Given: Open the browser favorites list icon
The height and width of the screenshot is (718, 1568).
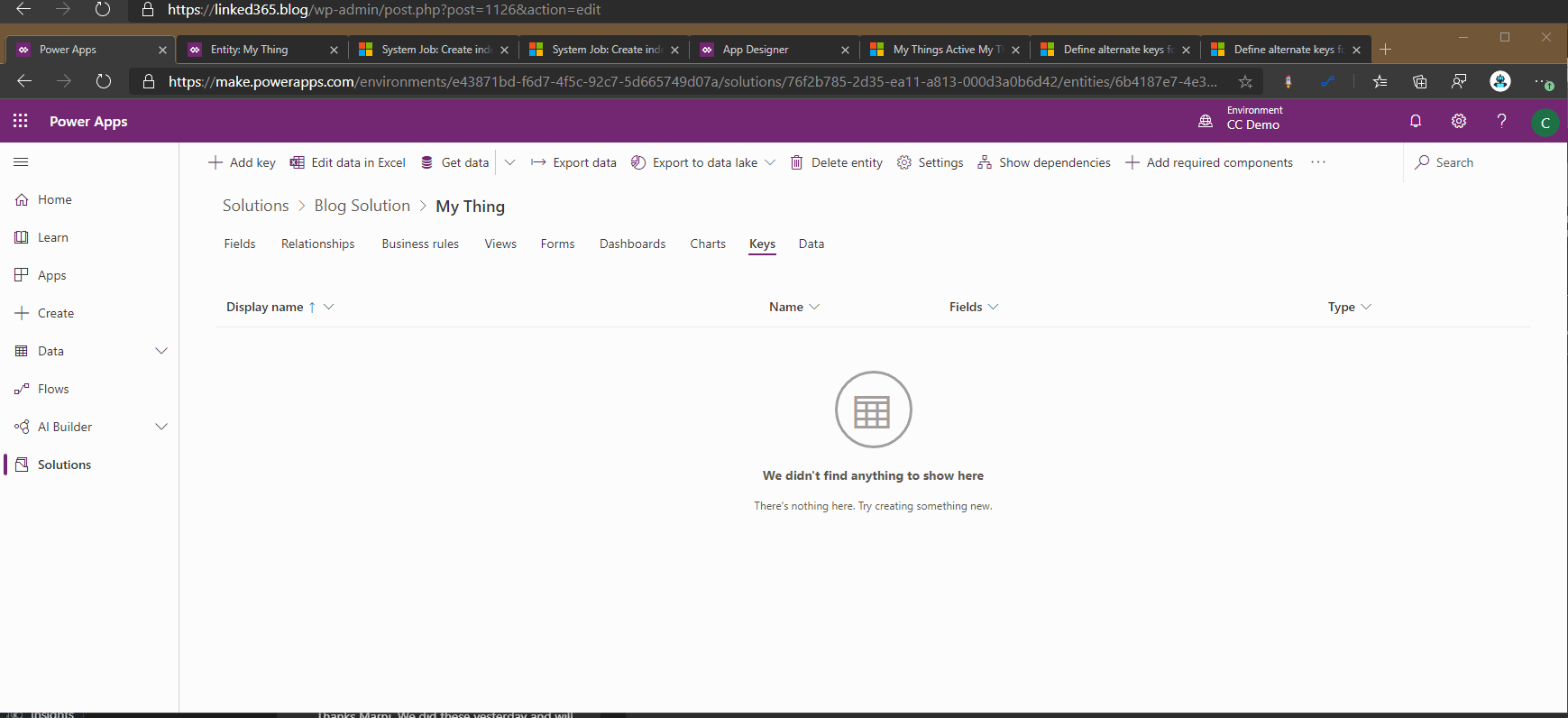Looking at the screenshot, I should pos(1380,81).
